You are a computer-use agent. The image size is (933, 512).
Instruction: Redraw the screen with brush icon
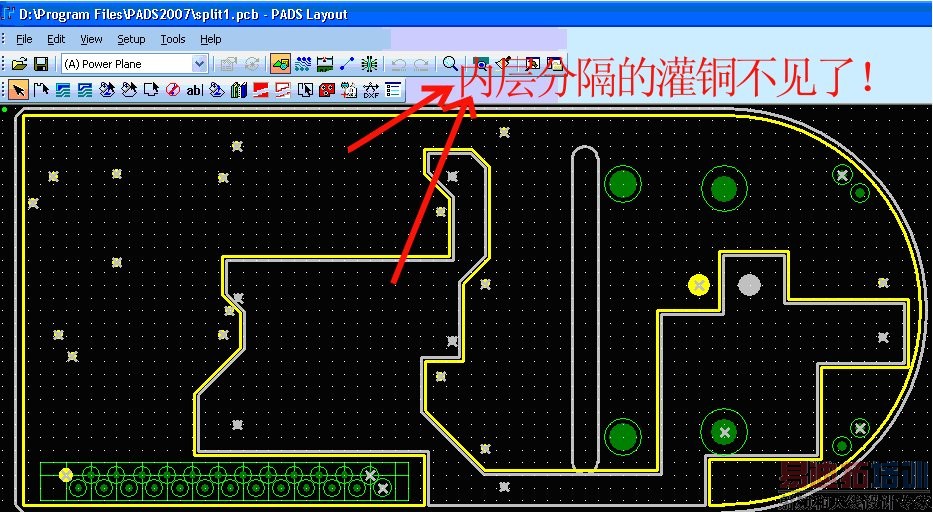coord(503,63)
